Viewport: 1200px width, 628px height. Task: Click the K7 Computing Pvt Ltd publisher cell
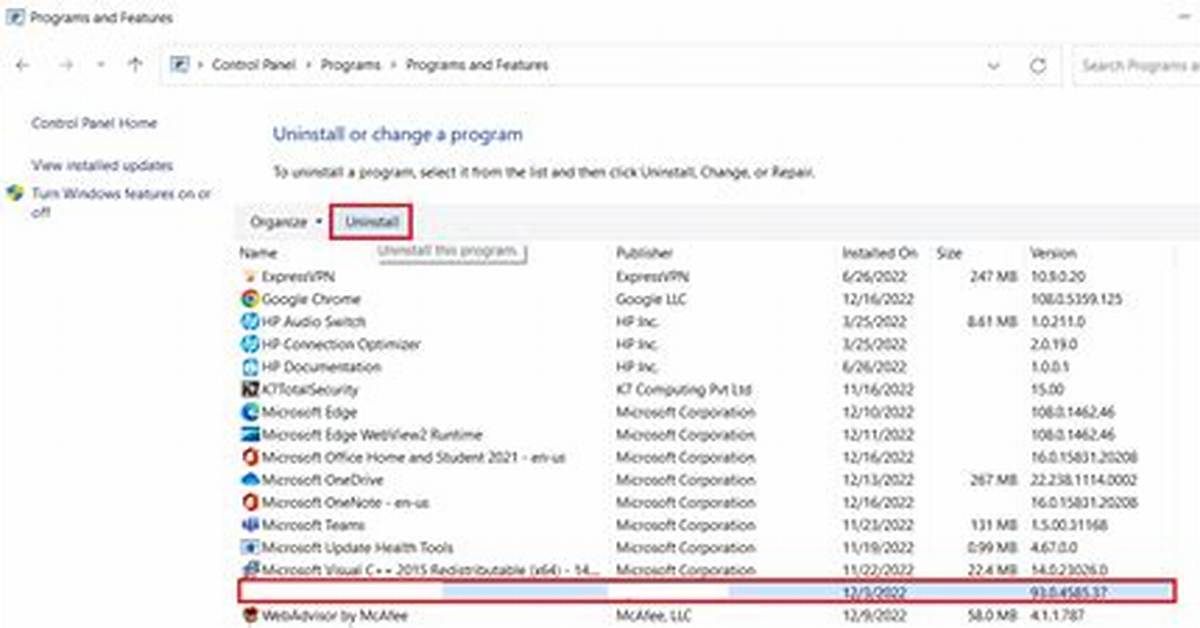pyautogui.click(x=684, y=390)
